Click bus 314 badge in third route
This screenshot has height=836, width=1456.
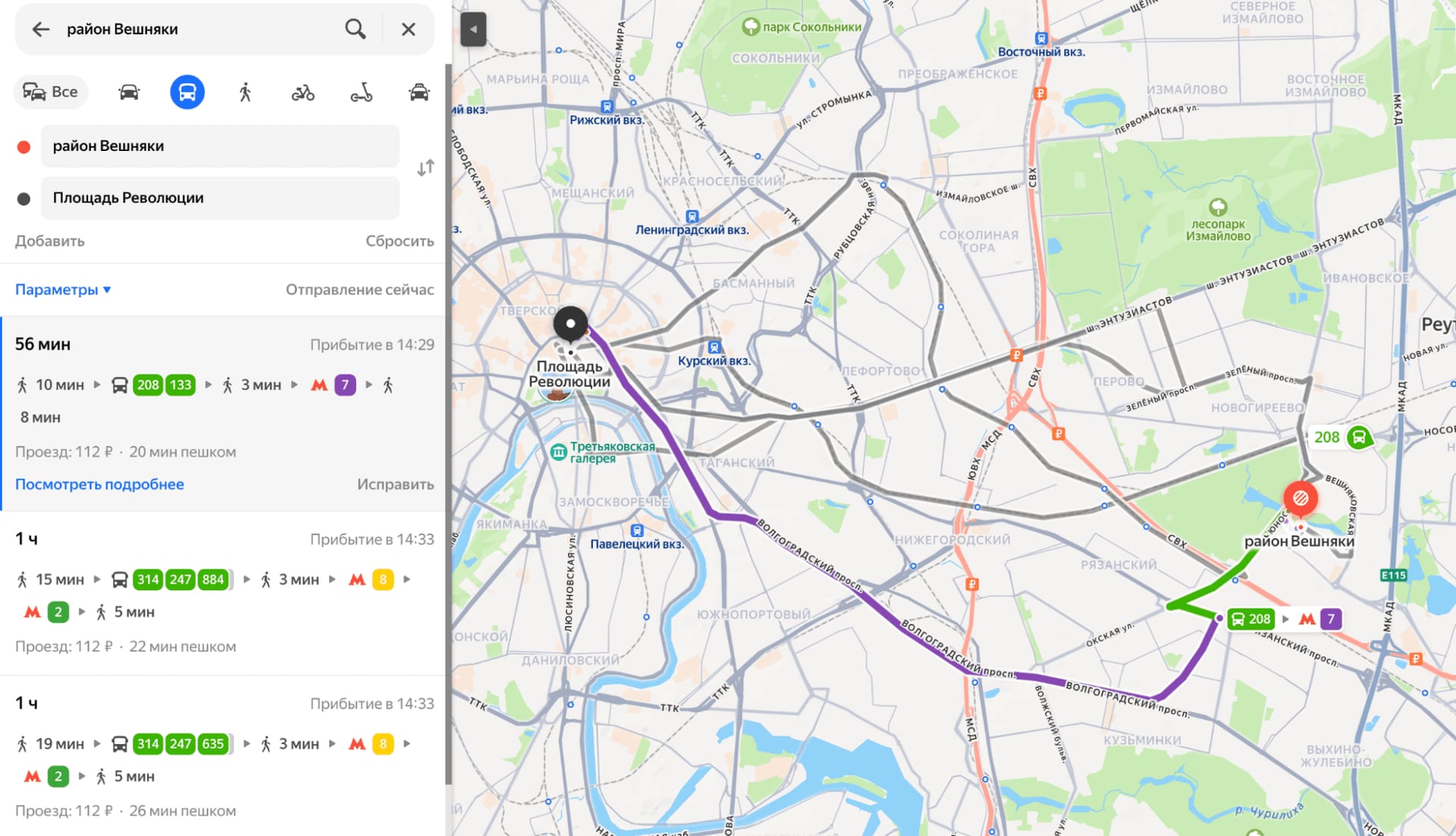tap(148, 744)
